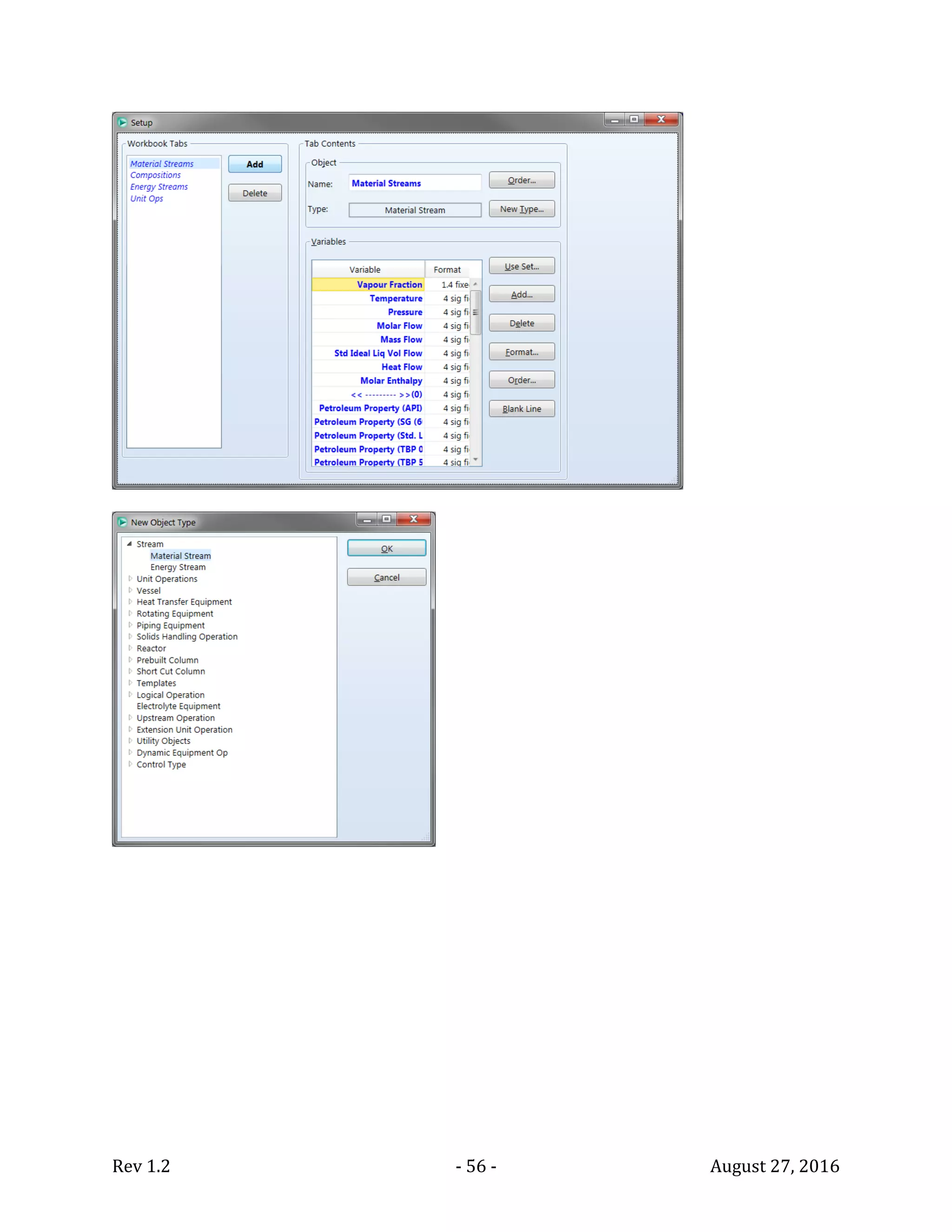Expand the Reactor tree node

click(130, 648)
